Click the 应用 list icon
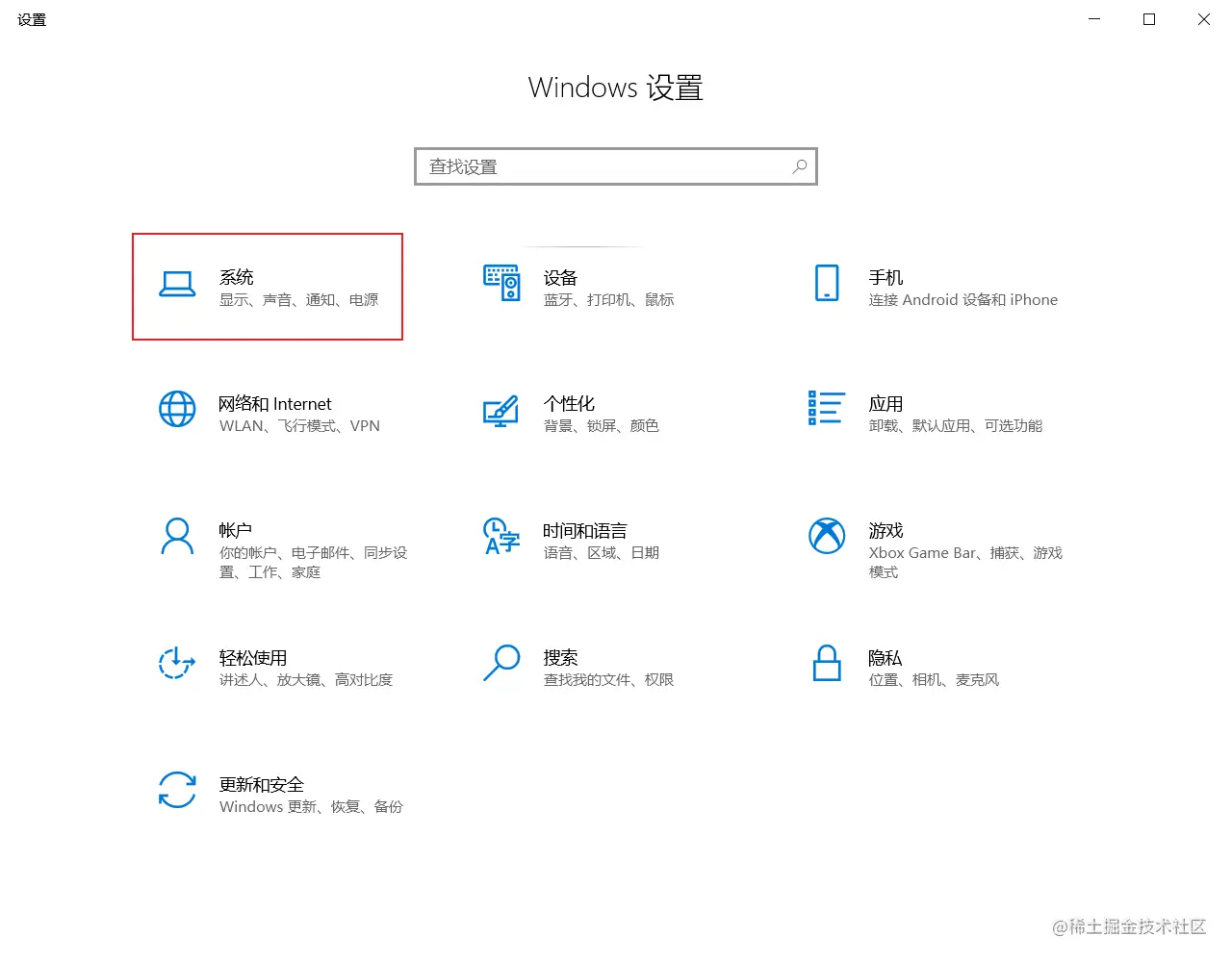Screen dimensions: 1232x962 pyautogui.click(x=827, y=408)
